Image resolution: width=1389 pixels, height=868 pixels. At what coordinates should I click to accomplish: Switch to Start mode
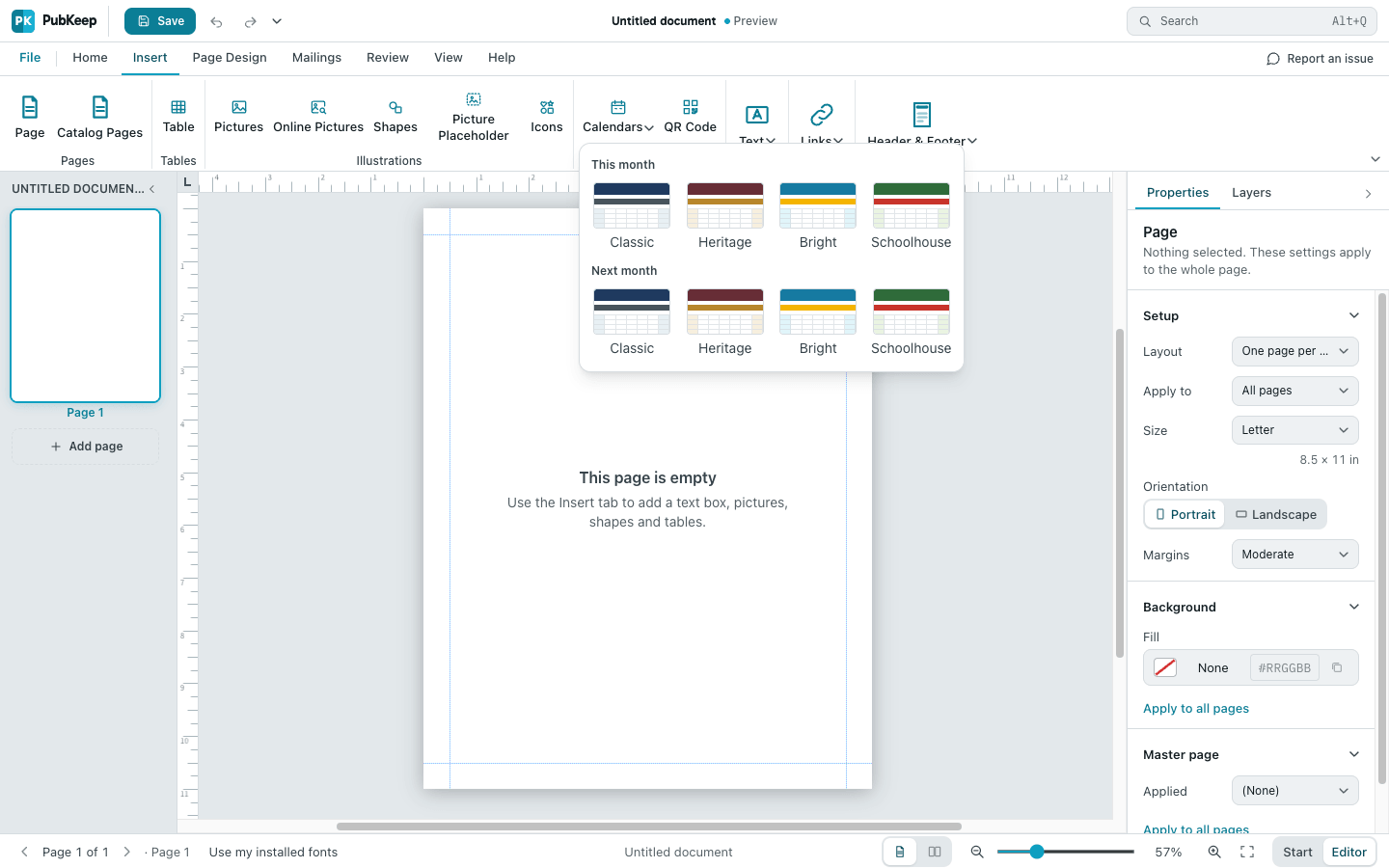[1297, 852]
